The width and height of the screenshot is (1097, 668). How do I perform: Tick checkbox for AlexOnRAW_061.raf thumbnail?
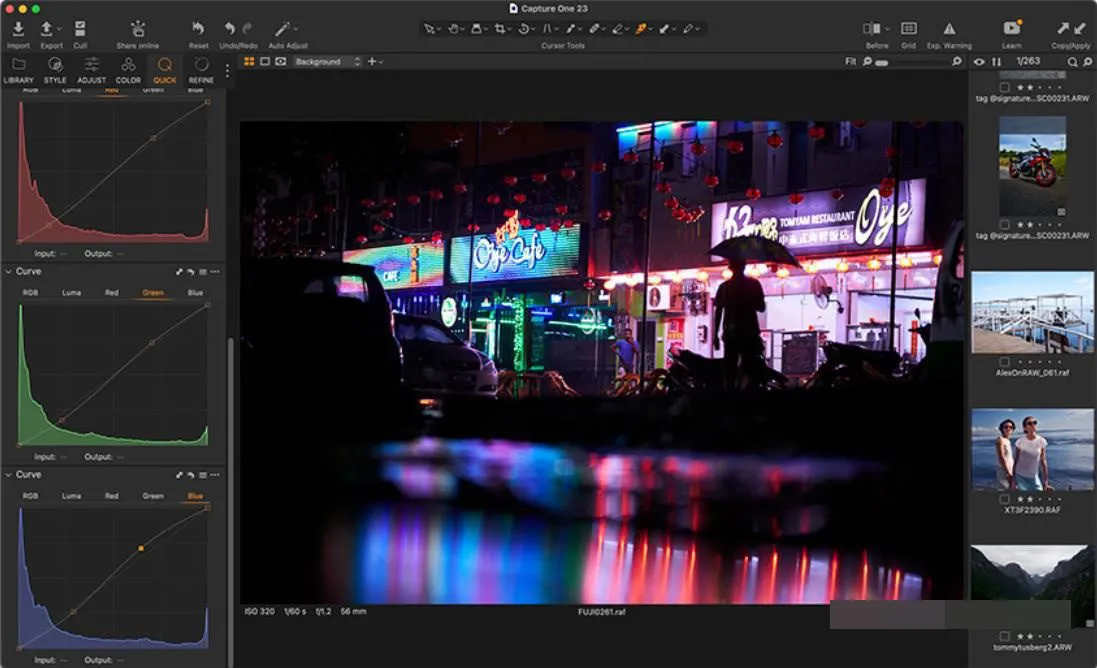[1005, 362]
